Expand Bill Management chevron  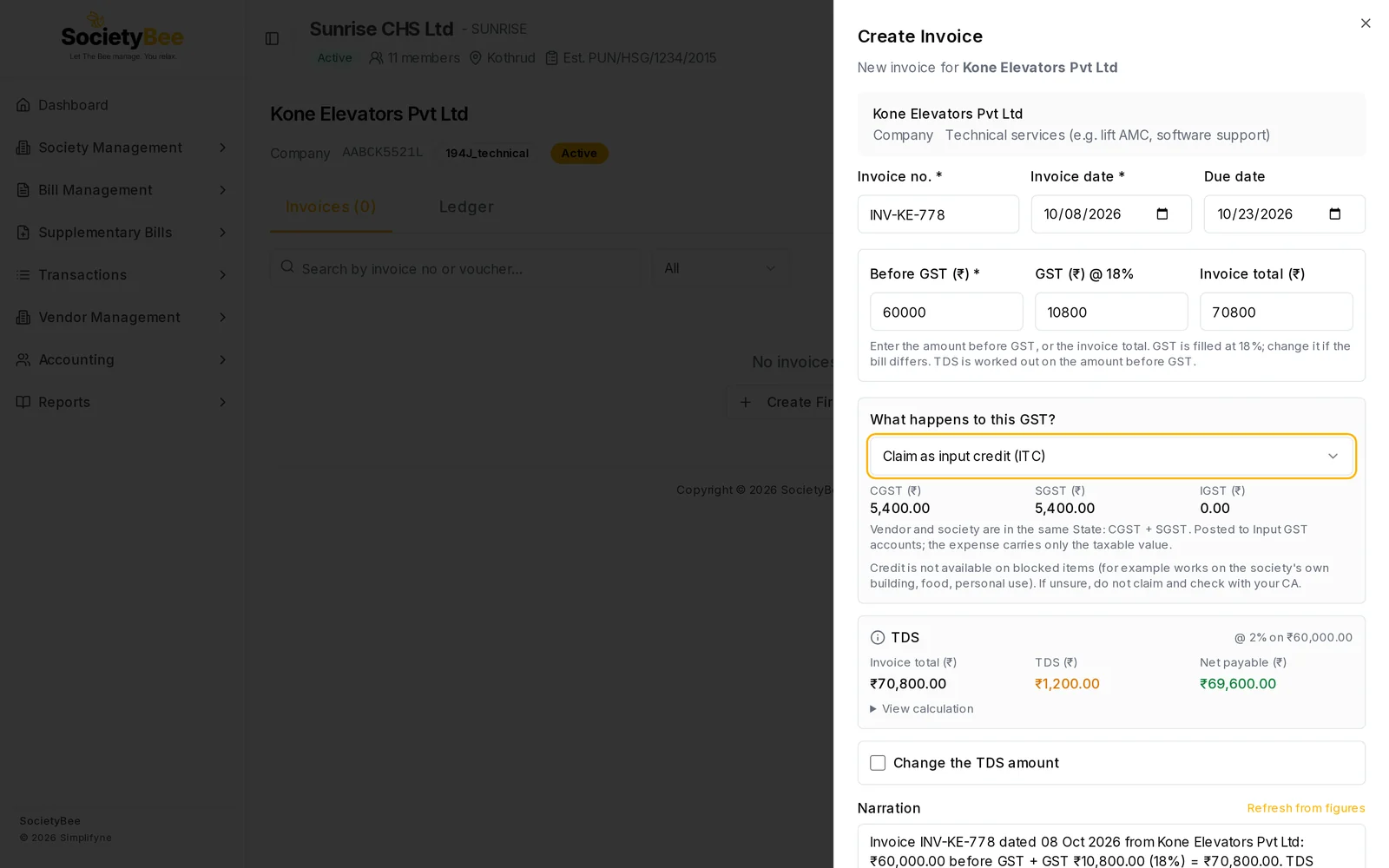(222, 190)
